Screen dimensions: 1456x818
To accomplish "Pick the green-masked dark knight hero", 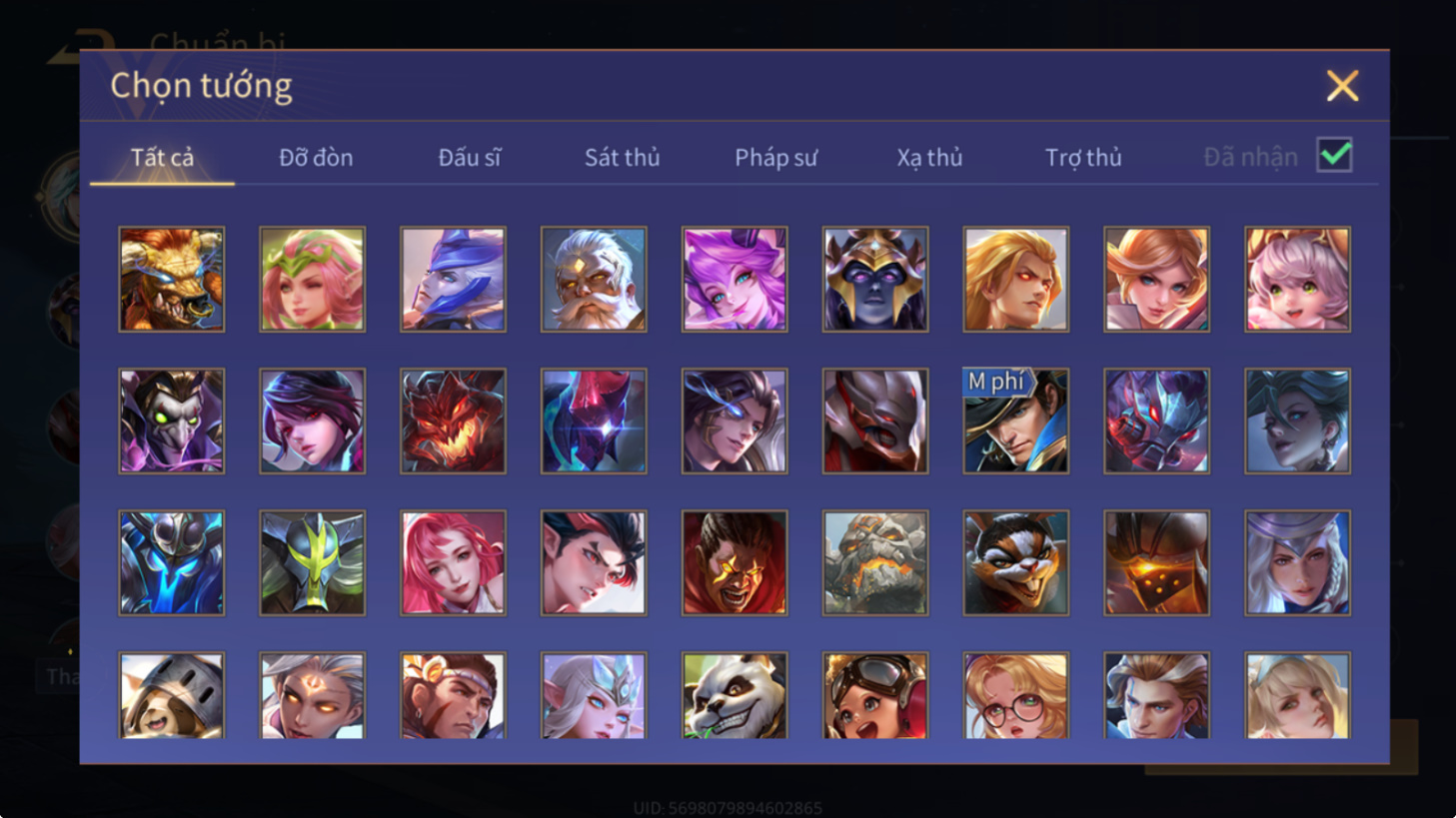I will (313, 562).
